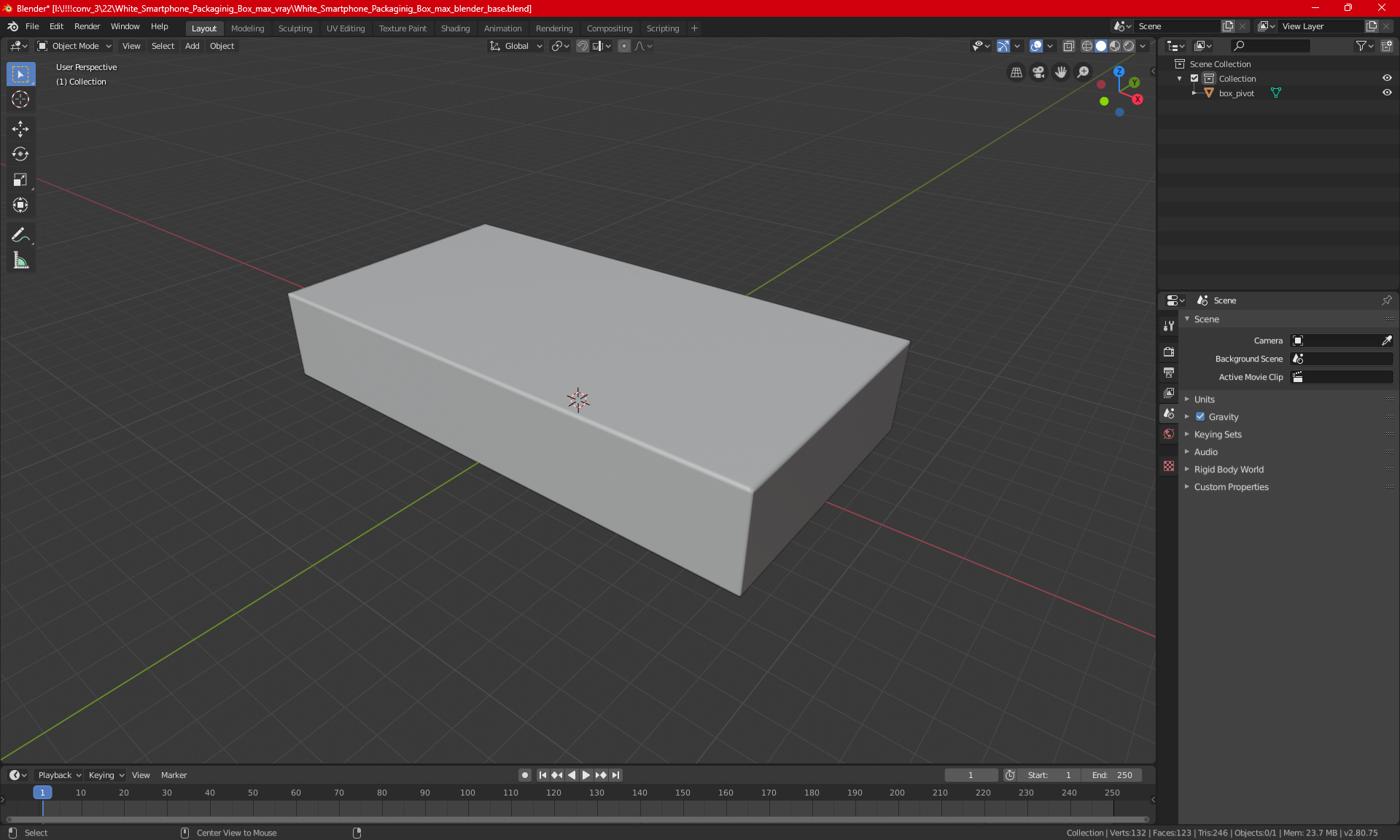The width and height of the screenshot is (1400, 840).
Task: Toggle the camera view icon
Action: pos(1038,72)
